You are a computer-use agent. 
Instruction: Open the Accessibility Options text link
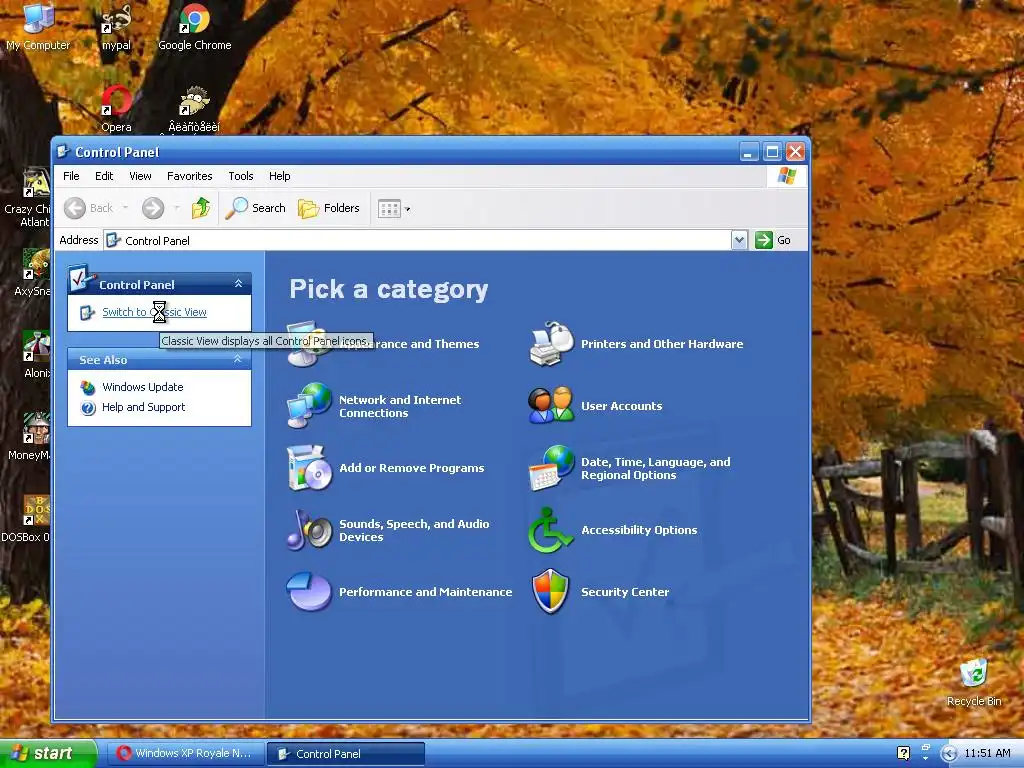point(639,530)
